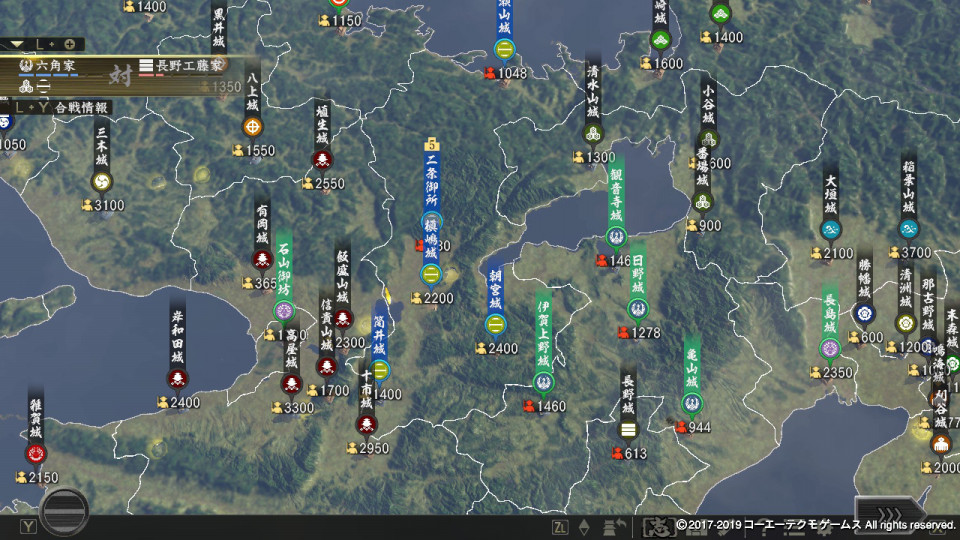Click the Y button prompt in bottom bar
The height and width of the screenshot is (540, 960).
coord(28,527)
